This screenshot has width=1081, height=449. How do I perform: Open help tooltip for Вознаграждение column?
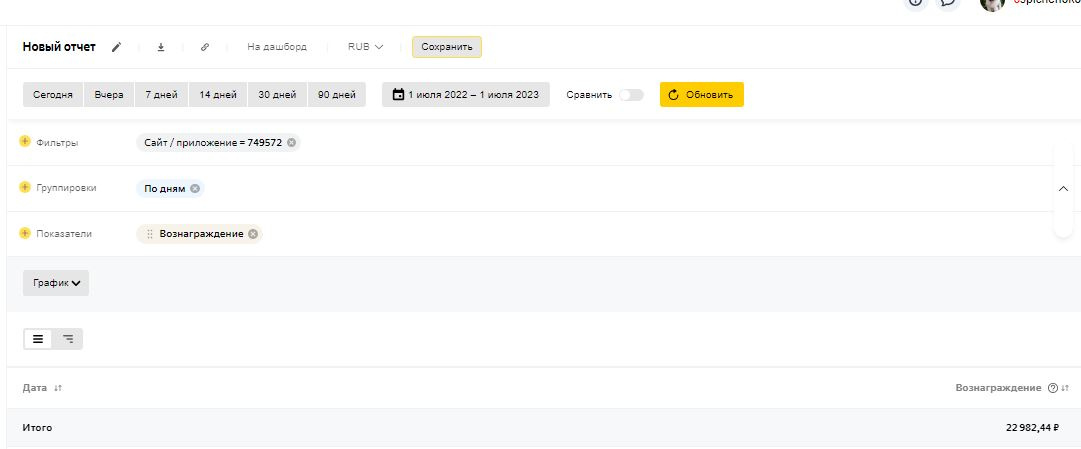(x=1053, y=388)
